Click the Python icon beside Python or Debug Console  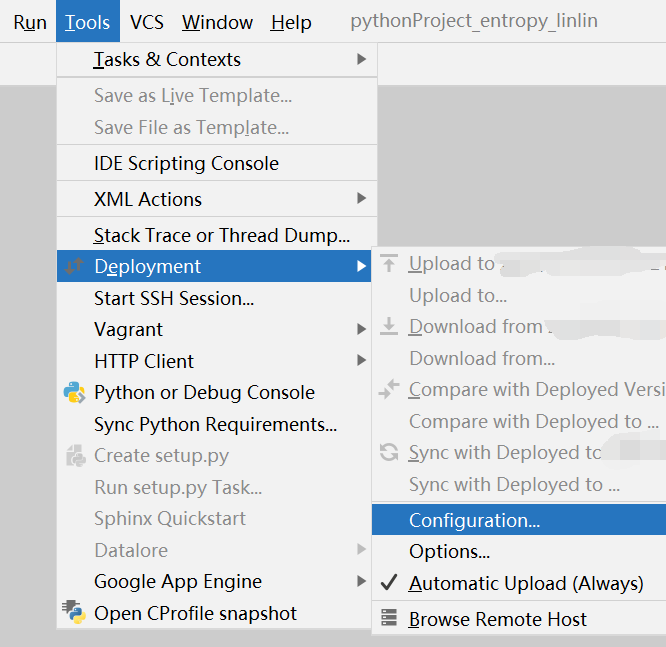tap(74, 392)
